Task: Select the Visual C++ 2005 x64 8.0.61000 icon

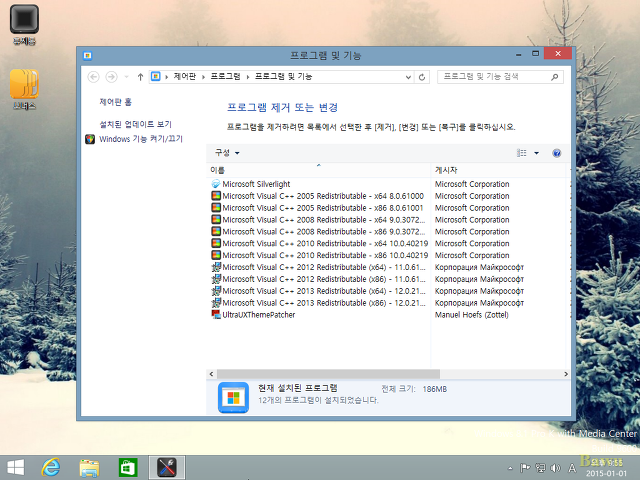Action: (216, 196)
